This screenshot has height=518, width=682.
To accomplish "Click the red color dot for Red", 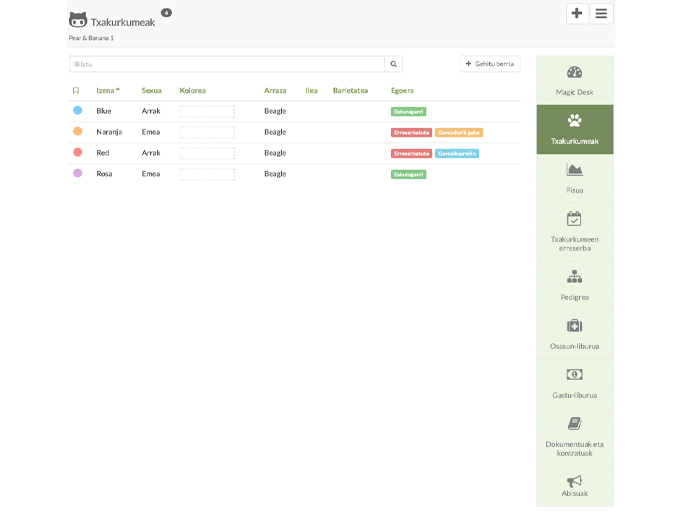I will point(78,152).
